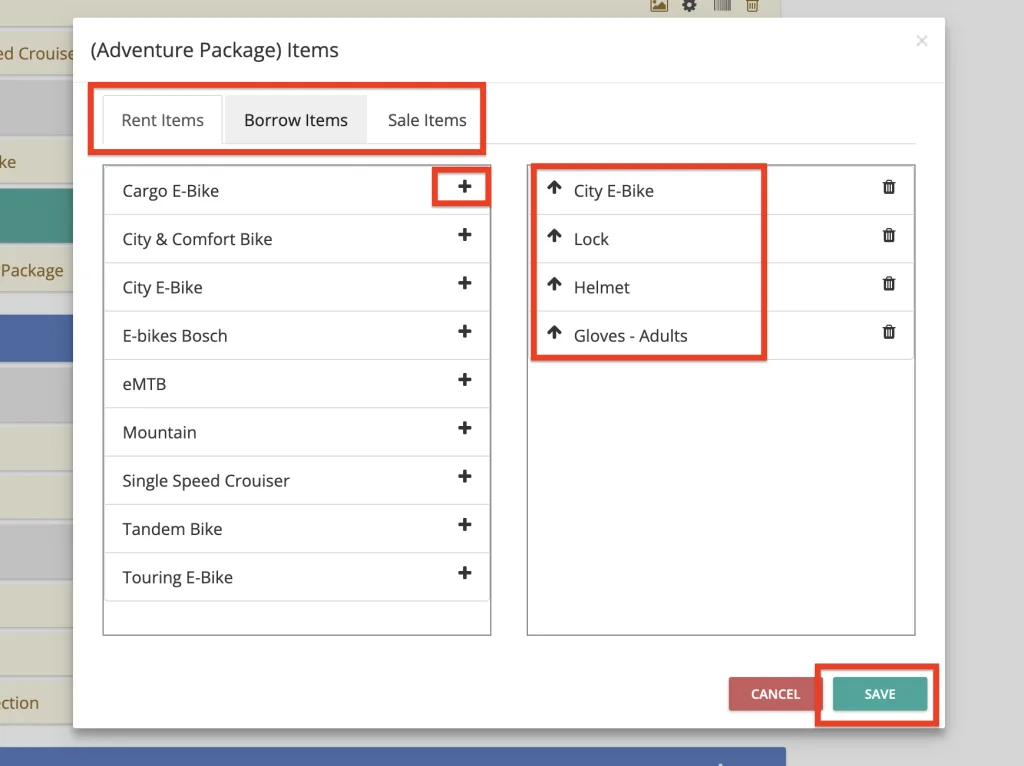The height and width of the screenshot is (766, 1024).
Task: Add Touring E-Bike via its plus icon
Action: [x=464, y=573]
